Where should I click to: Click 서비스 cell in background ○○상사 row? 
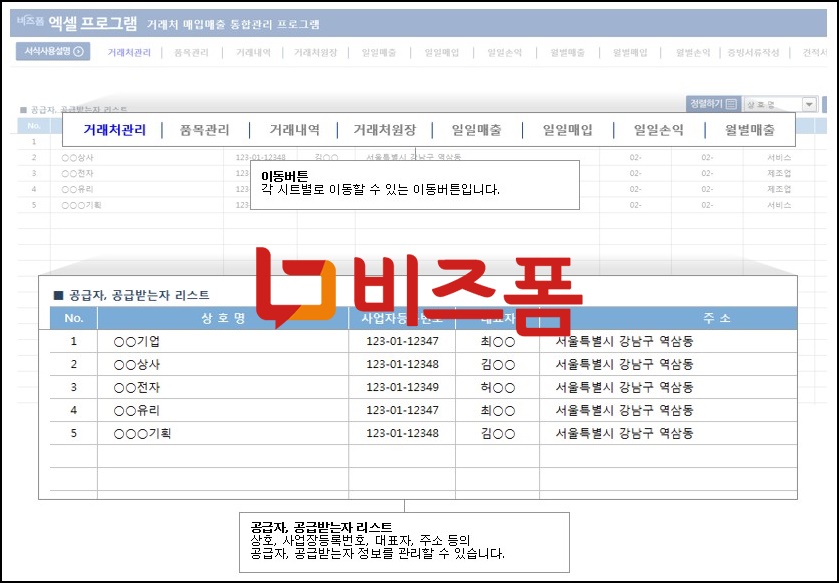(779, 158)
